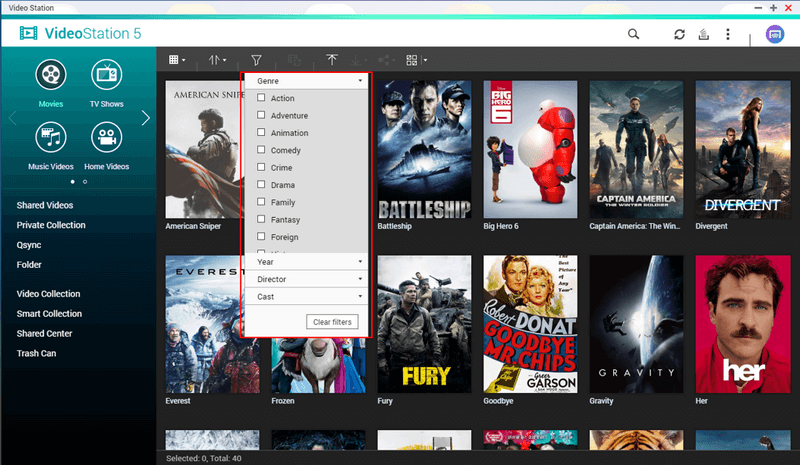Select the first category page dot

pos(72,182)
